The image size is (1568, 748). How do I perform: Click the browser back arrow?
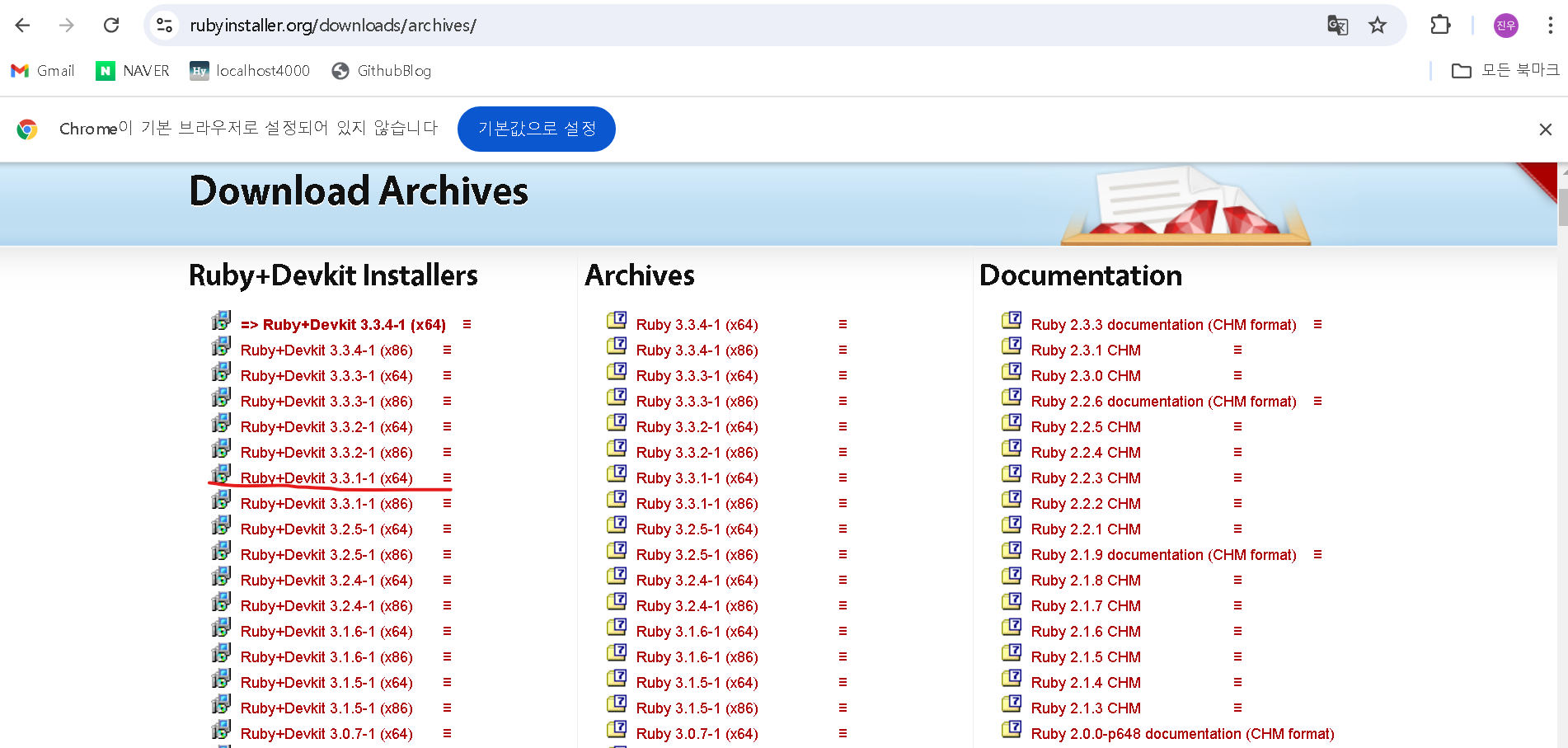pos(22,26)
